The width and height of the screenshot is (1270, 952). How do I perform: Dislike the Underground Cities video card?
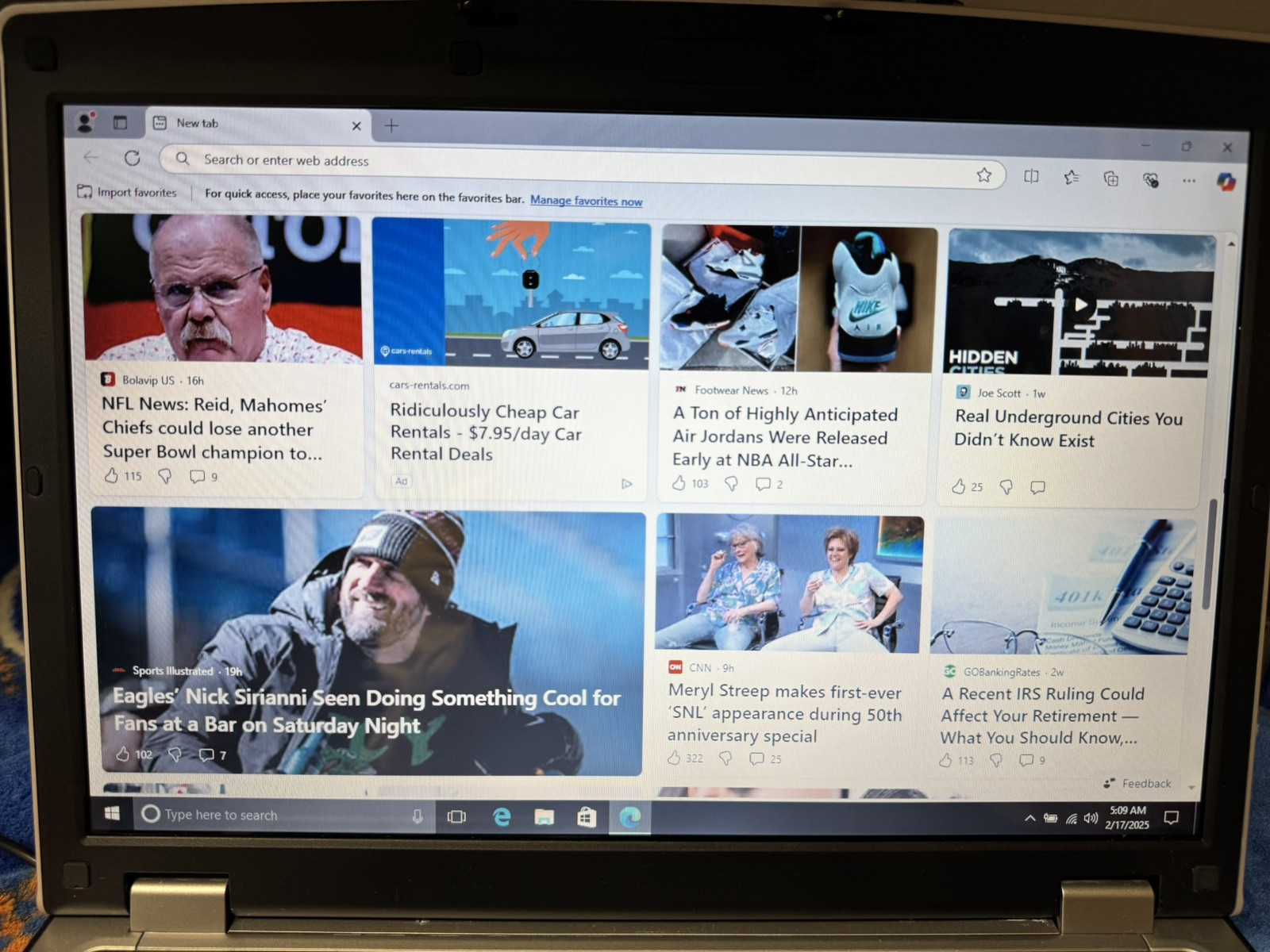pos(1006,487)
